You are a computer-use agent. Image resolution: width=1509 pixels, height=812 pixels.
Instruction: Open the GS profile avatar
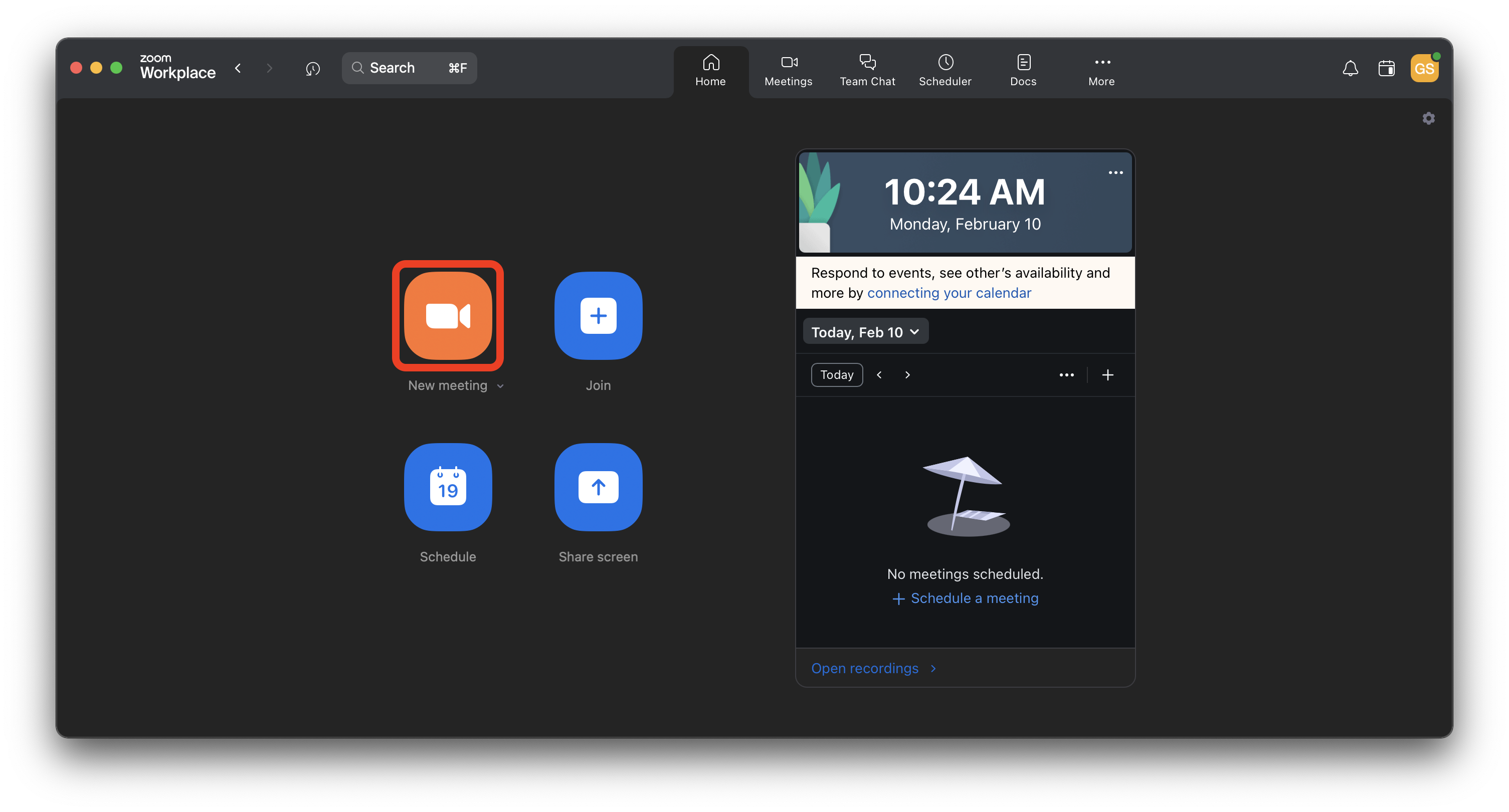(1425, 68)
